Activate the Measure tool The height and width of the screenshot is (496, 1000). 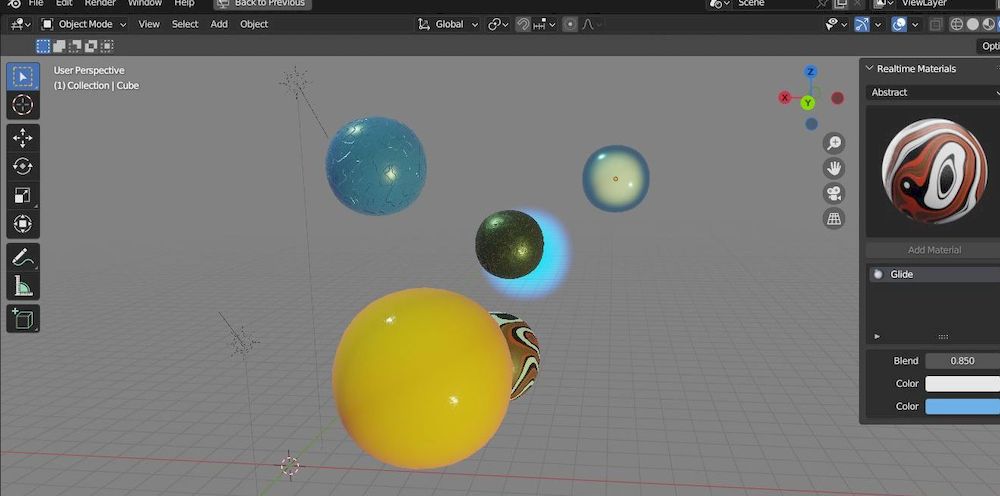tap(23, 287)
